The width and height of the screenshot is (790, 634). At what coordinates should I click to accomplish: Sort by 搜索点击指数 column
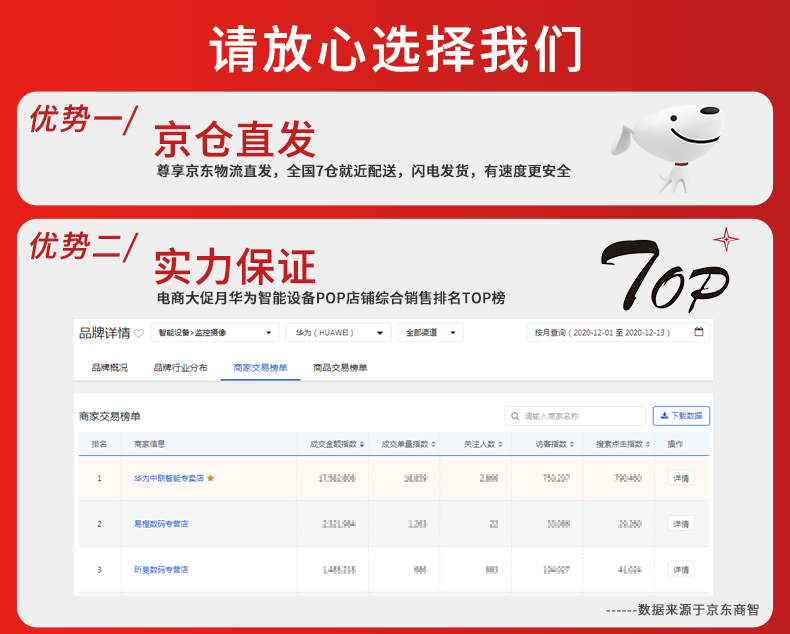click(623, 444)
